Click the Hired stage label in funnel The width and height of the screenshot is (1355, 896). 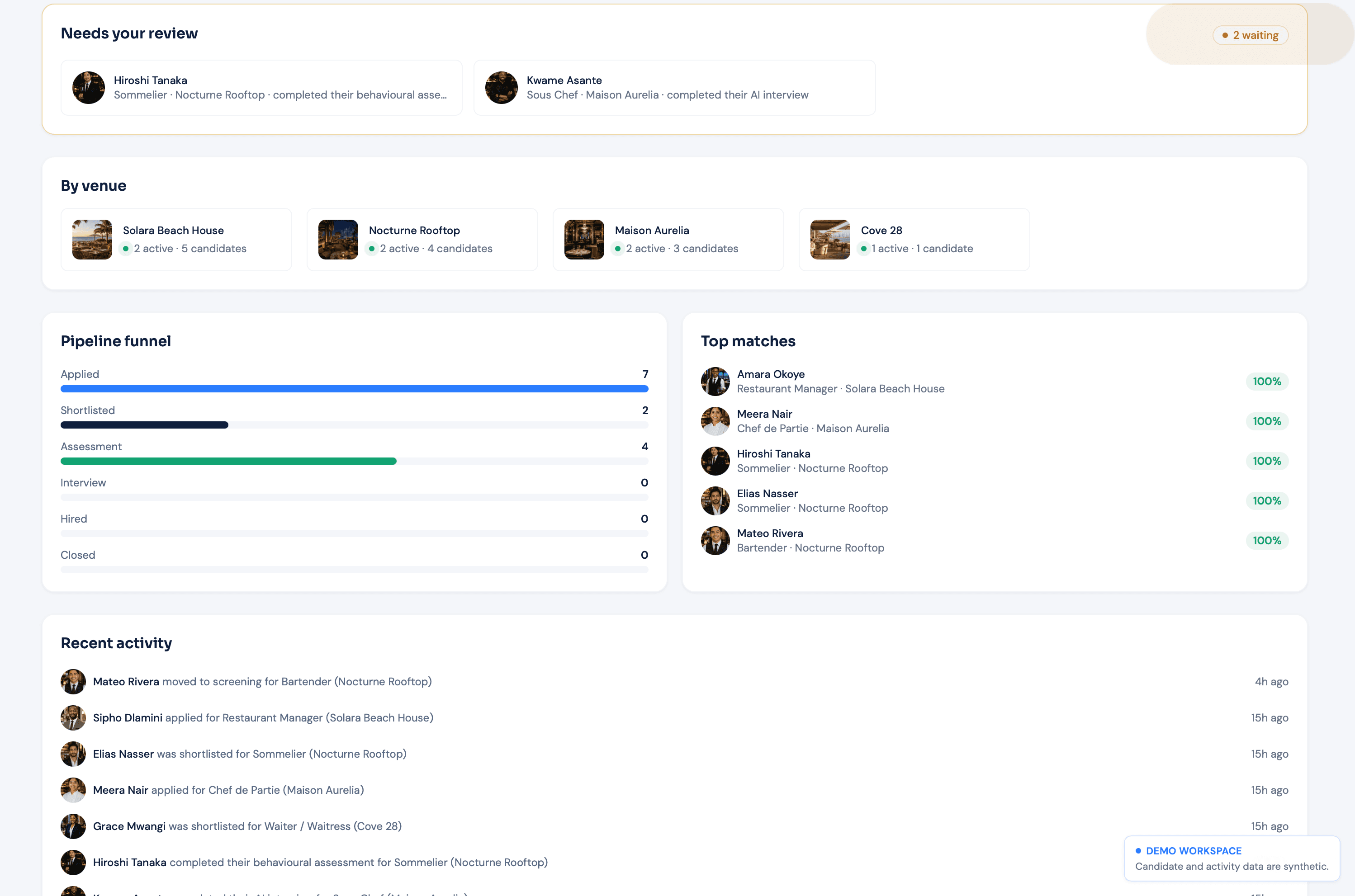tap(74, 519)
